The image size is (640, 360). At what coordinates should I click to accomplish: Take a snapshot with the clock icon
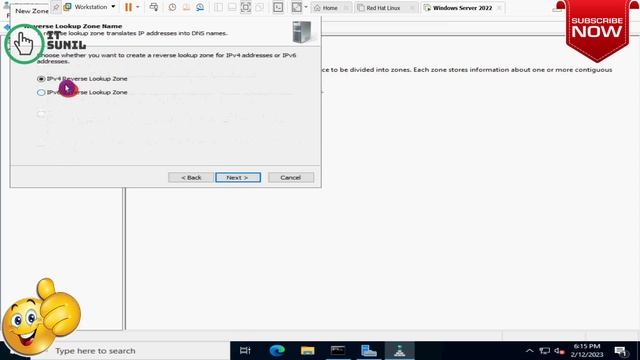tap(172, 7)
